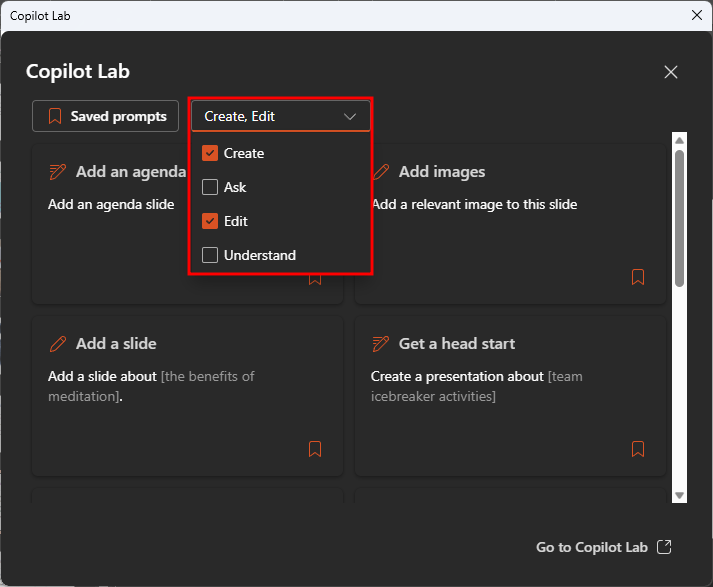
Task: Check the Understand filter checkbox
Action: pyautogui.click(x=210, y=255)
